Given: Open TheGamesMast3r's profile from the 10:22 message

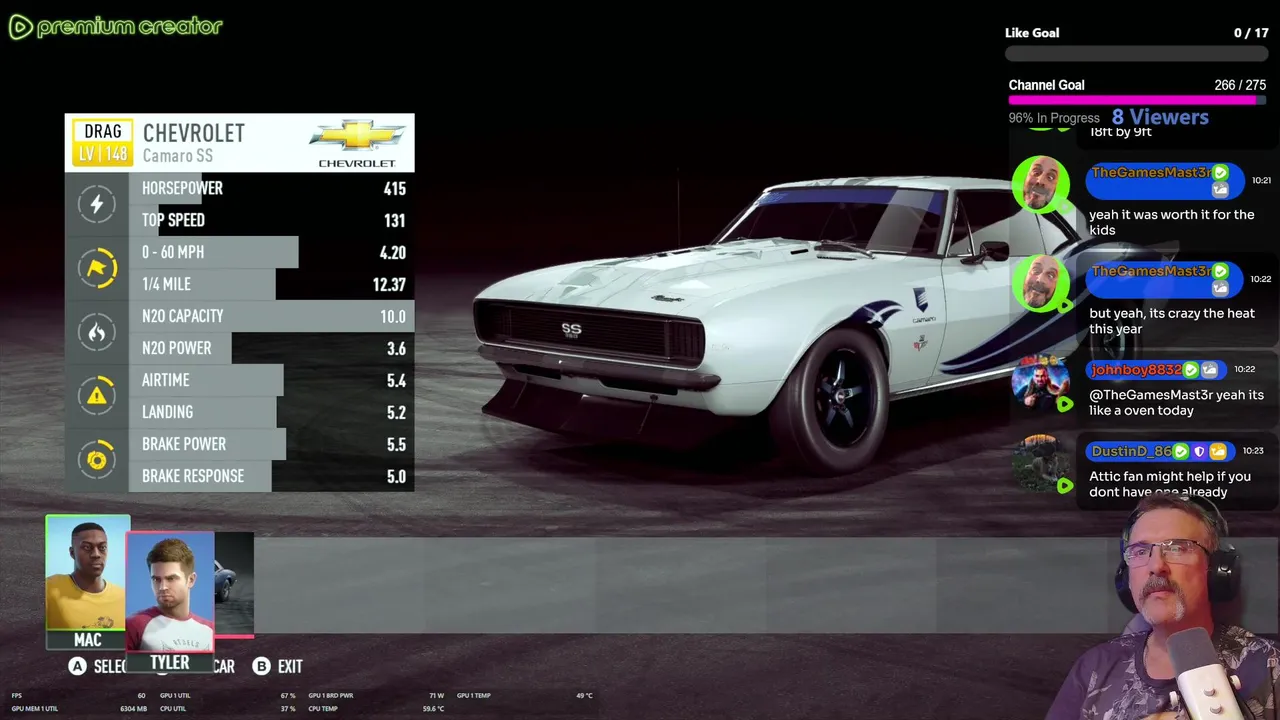Looking at the screenshot, I should [1152, 271].
